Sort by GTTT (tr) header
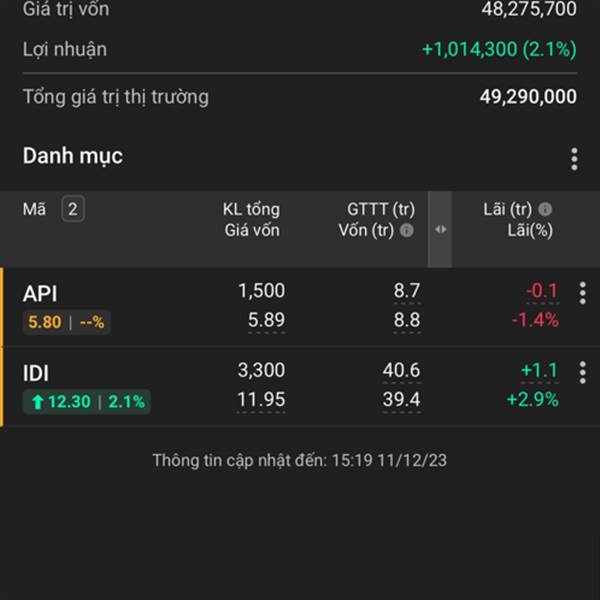The height and width of the screenshot is (600, 600). tap(381, 210)
